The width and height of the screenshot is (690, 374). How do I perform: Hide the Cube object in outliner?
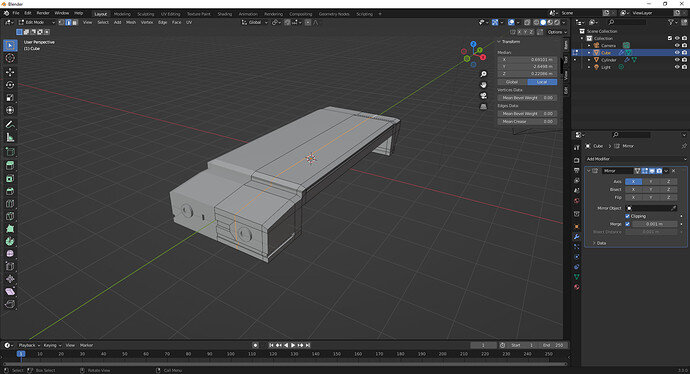(x=677, y=53)
